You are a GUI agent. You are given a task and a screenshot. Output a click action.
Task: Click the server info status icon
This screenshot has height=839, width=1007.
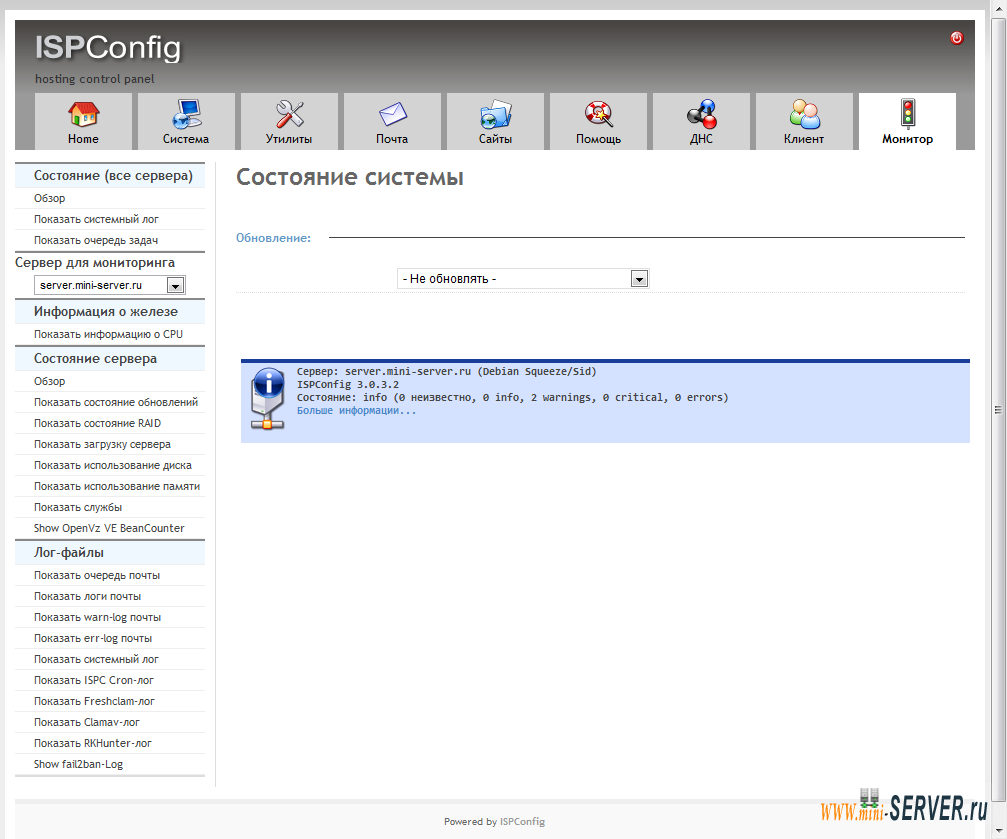coord(268,399)
